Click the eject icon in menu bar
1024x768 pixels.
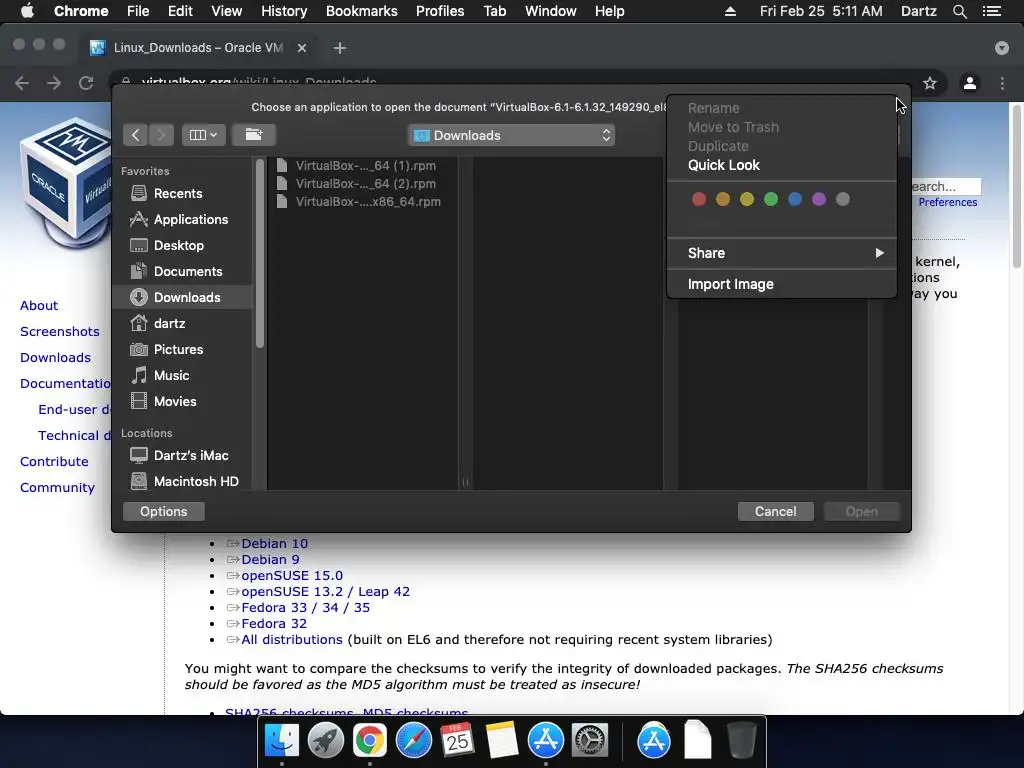pyautogui.click(x=730, y=11)
